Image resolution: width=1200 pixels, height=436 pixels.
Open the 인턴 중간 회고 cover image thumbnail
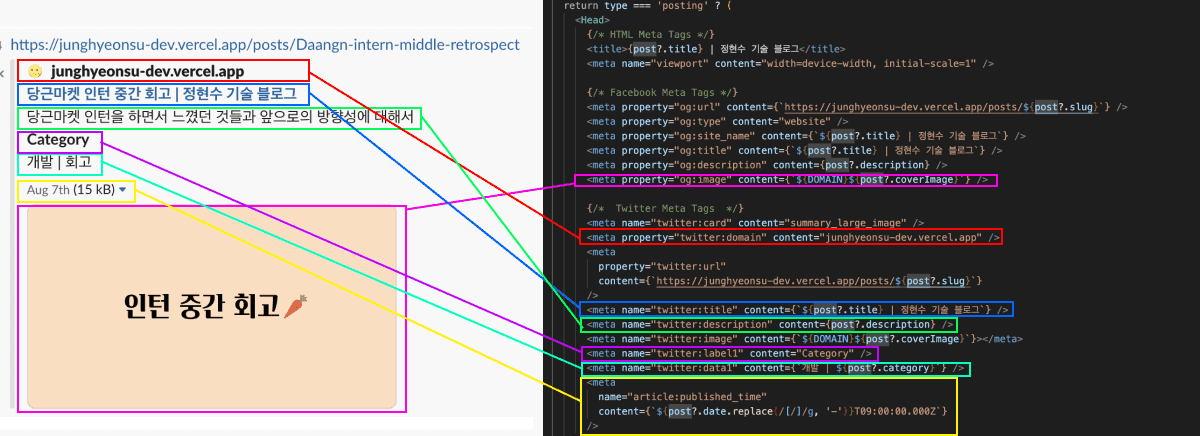tap(212, 308)
